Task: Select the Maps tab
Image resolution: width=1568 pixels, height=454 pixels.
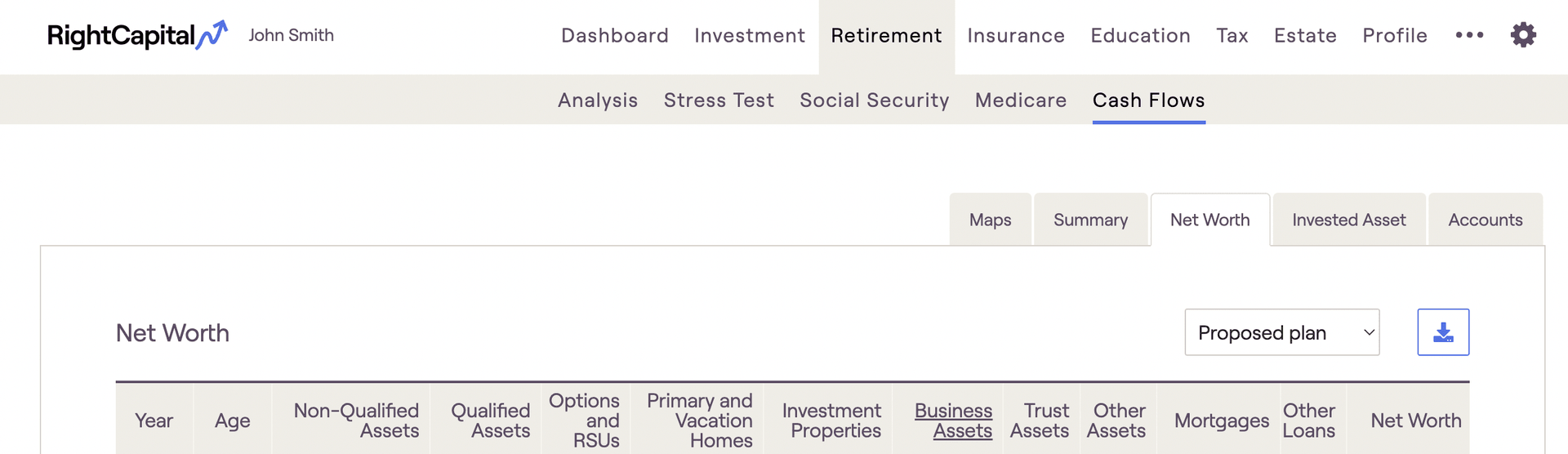Action: pyautogui.click(x=990, y=220)
